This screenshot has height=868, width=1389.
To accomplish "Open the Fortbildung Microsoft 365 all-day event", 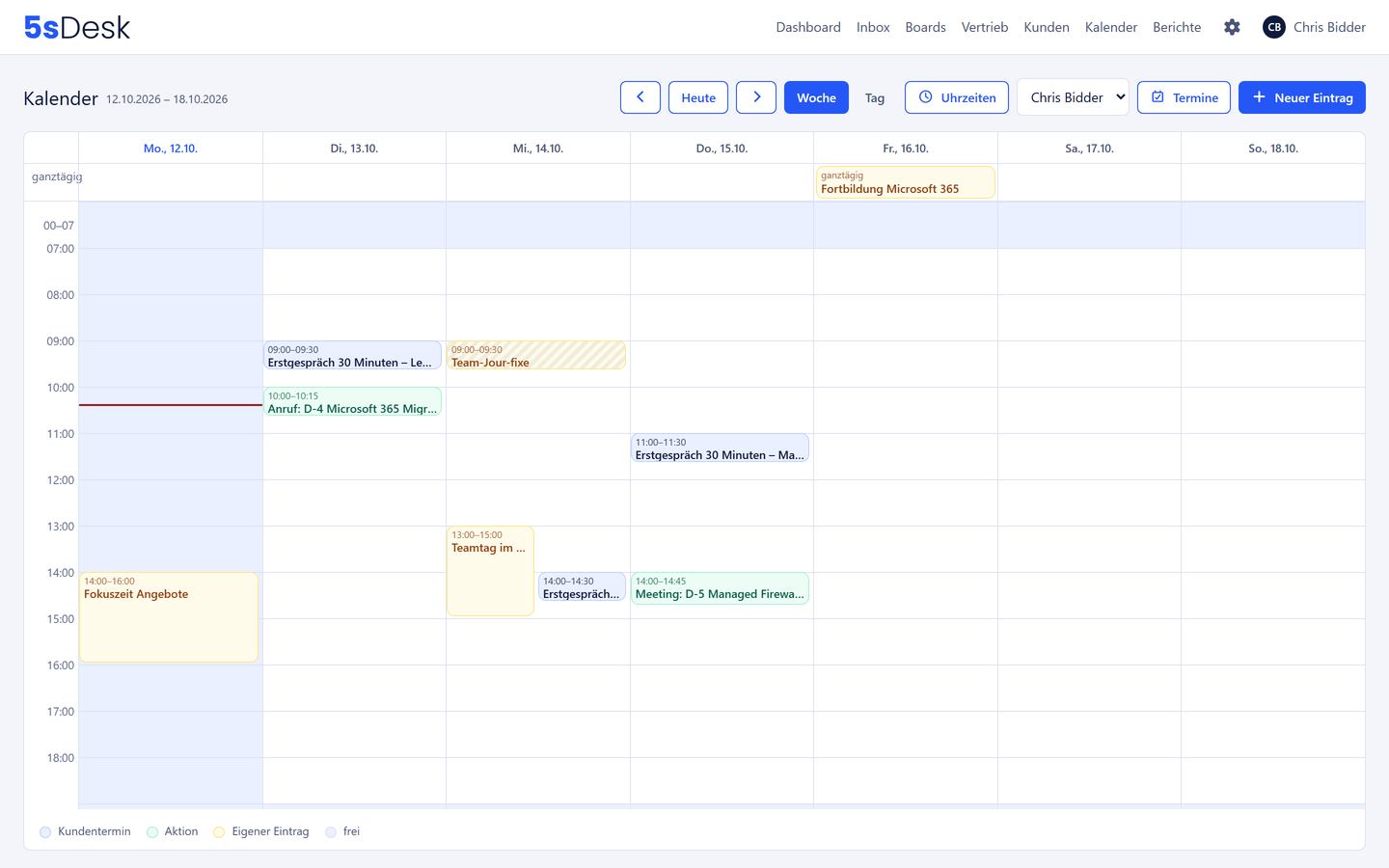I will click(905, 182).
